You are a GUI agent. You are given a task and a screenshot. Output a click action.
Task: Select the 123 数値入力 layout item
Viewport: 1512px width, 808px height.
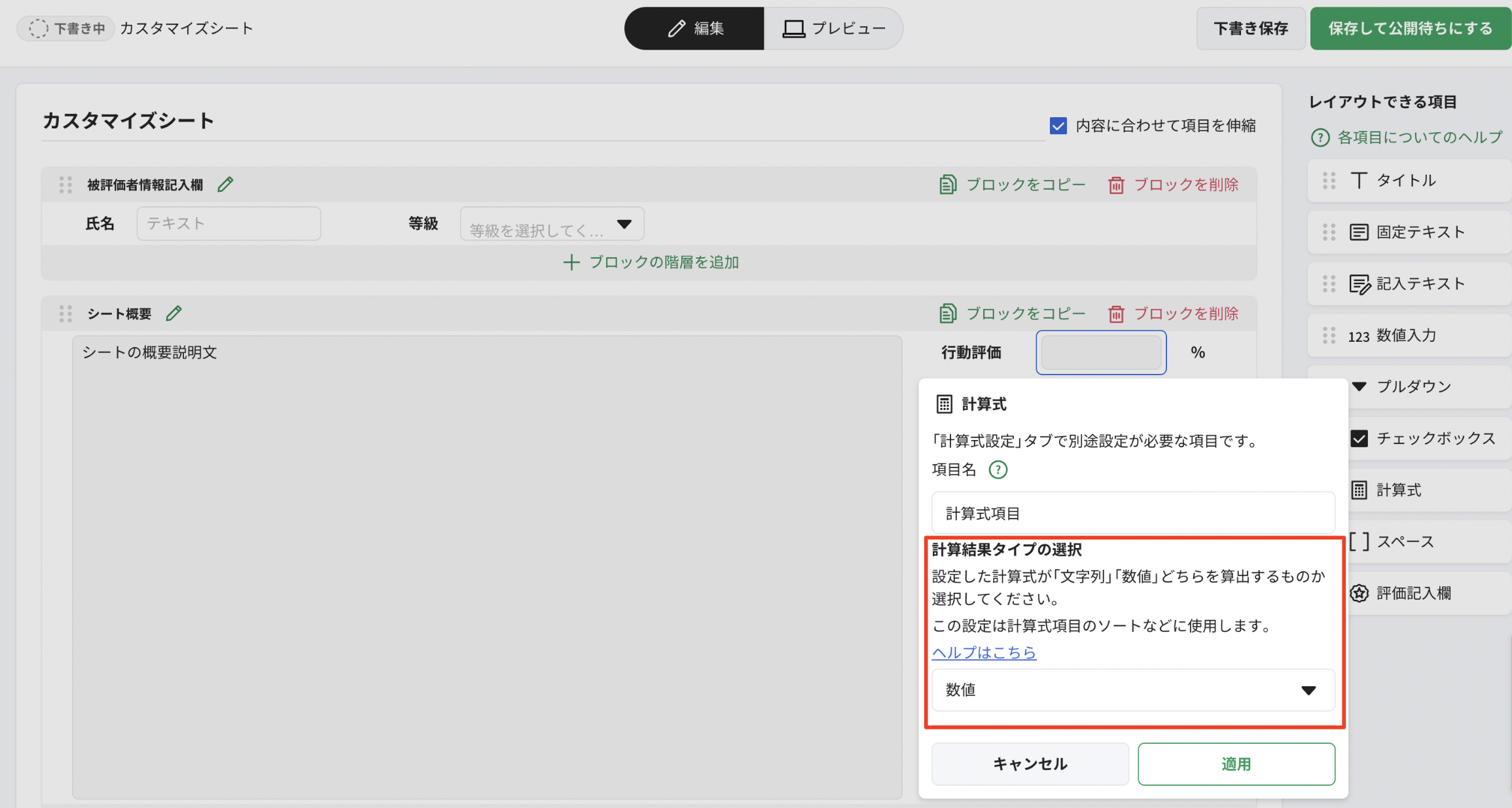coord(1410,335)
